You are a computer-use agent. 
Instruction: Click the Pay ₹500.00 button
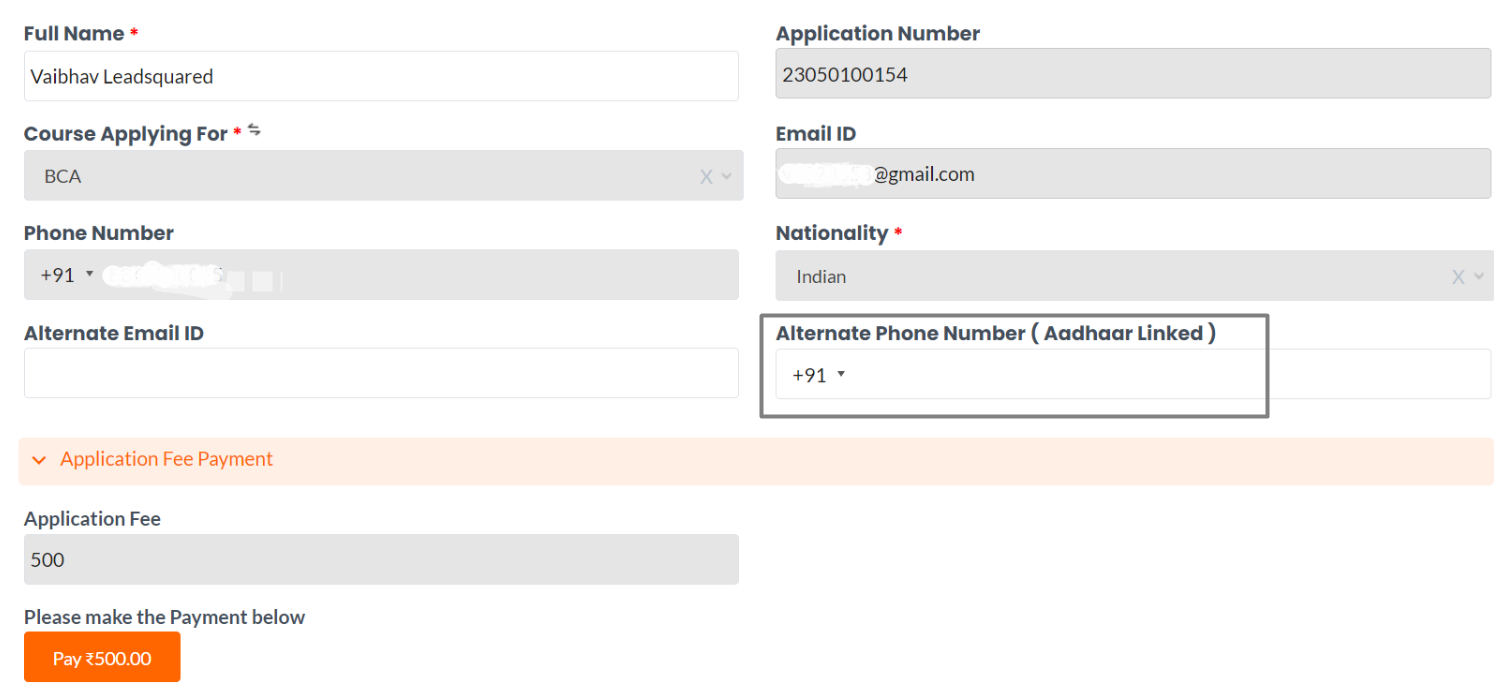coord(102,657)
